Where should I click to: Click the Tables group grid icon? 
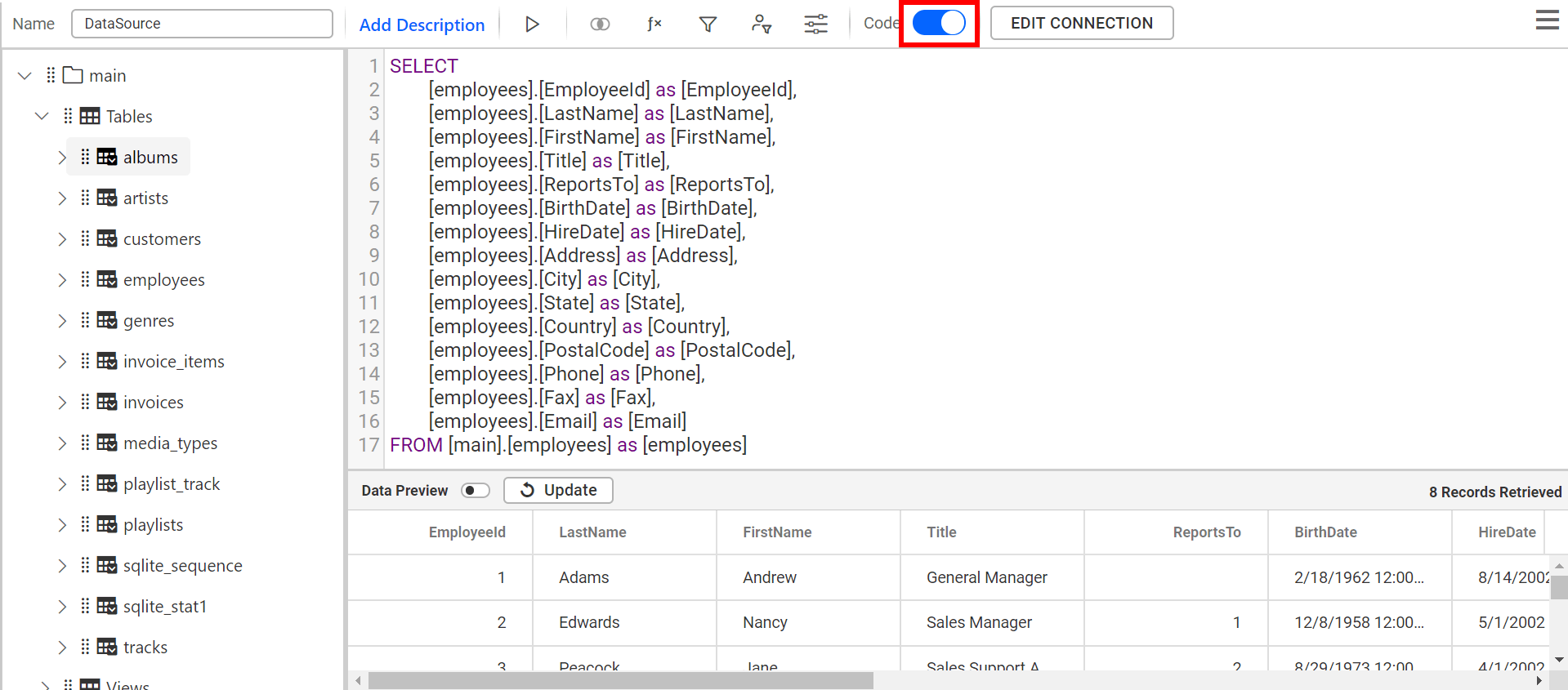click(x=90, y=116)
